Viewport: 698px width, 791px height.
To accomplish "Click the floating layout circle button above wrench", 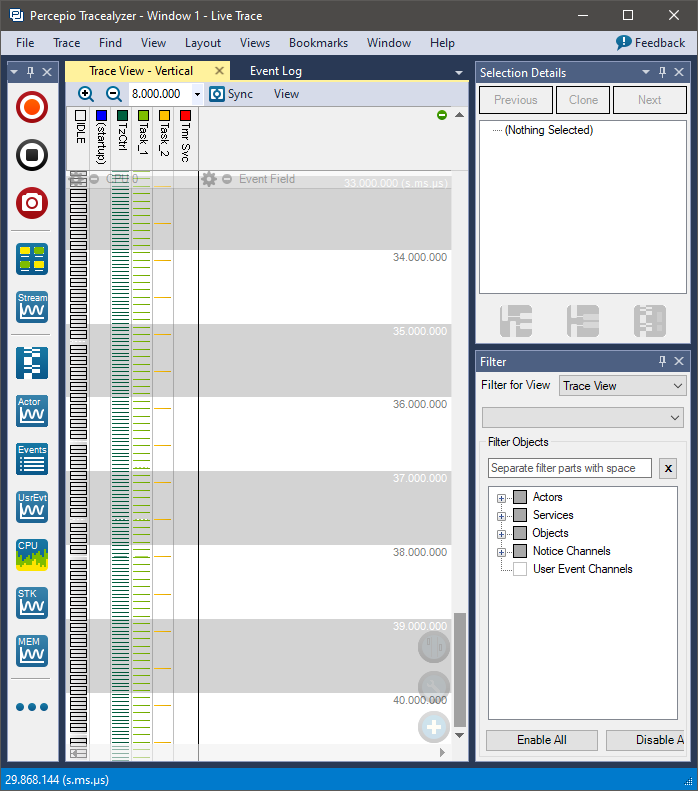I will coord(434,646).
